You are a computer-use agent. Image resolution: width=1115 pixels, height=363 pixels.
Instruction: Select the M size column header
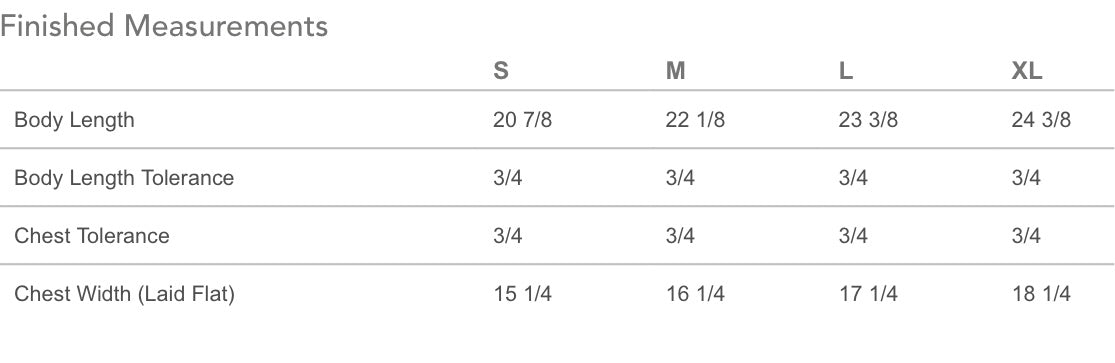676,71
